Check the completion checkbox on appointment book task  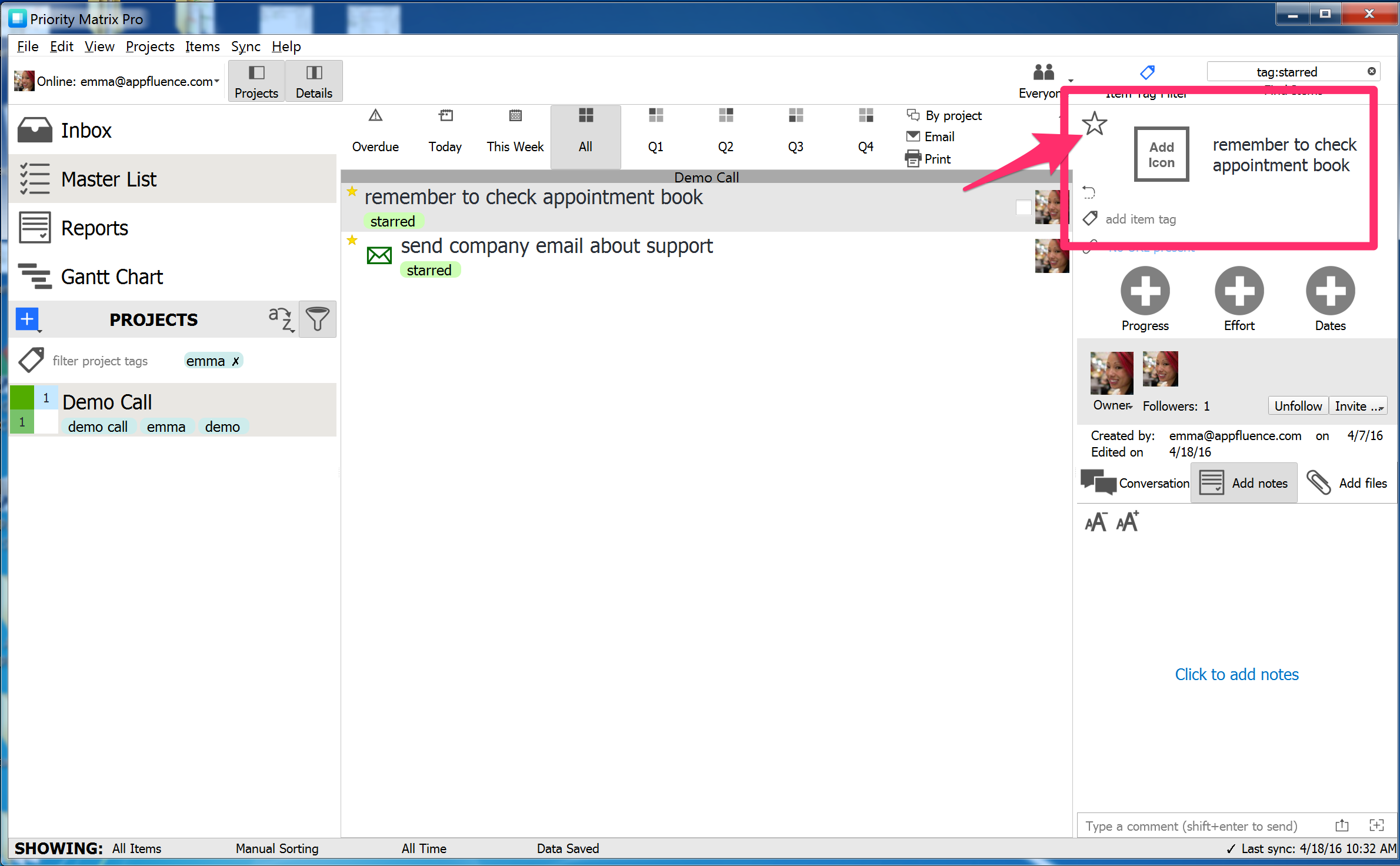1024,207
